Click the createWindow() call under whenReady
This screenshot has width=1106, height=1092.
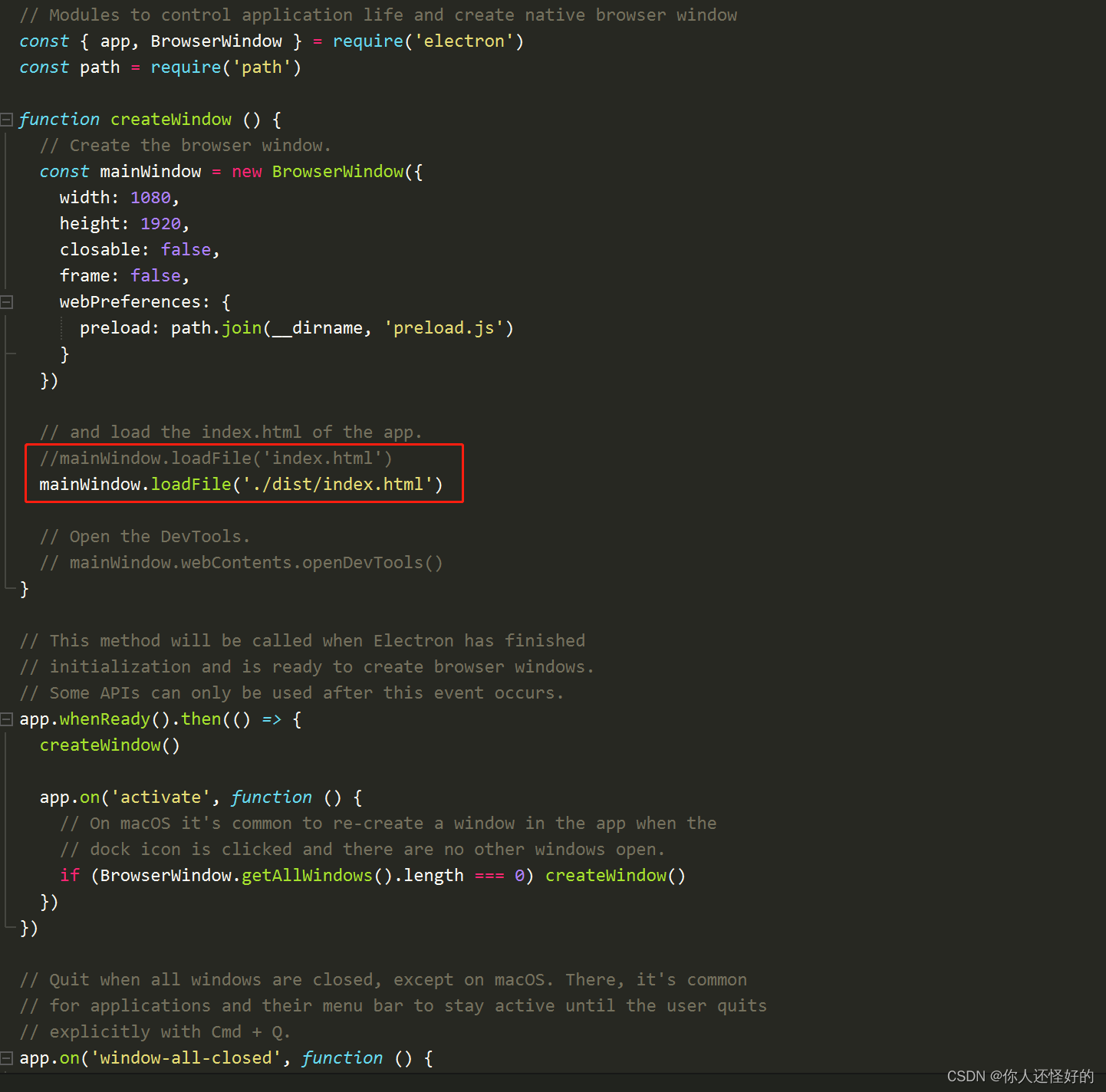[x=110, y=745]
